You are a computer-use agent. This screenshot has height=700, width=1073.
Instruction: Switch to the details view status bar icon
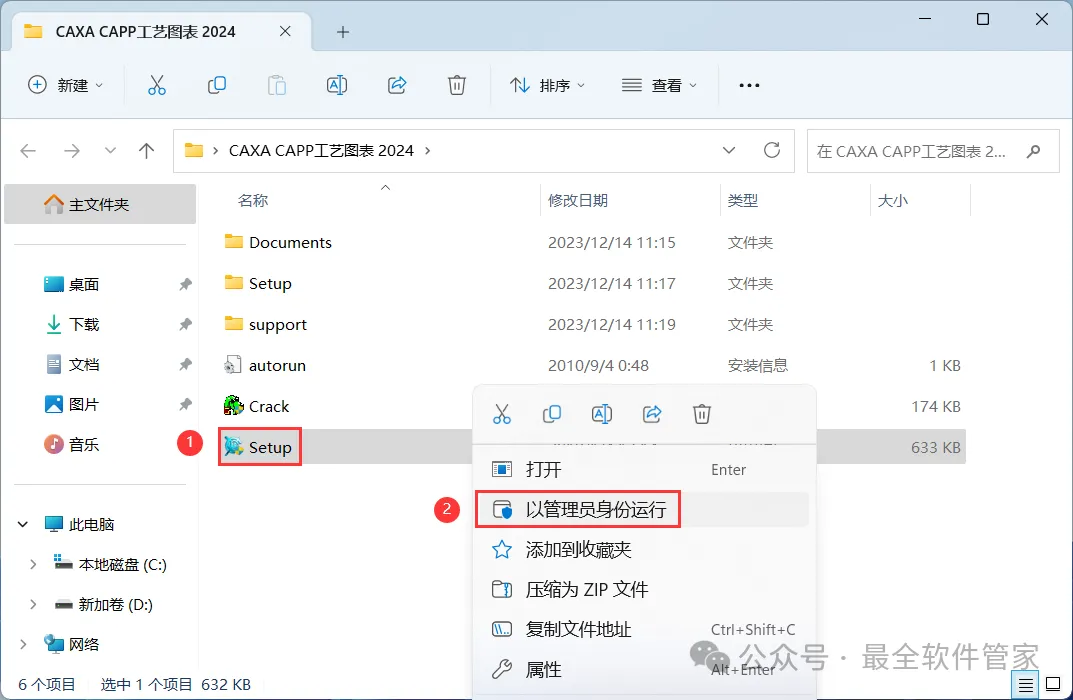tap(1026, 684)
